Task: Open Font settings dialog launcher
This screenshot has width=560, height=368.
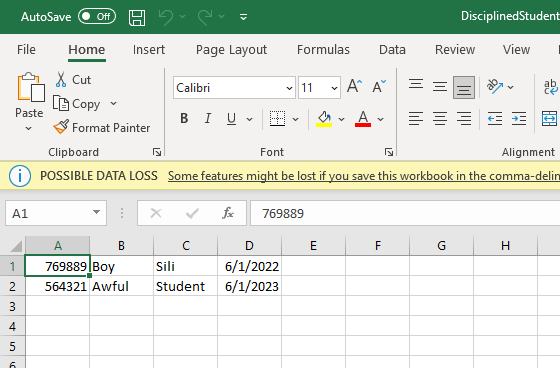Action: click(x=389, y=152)
